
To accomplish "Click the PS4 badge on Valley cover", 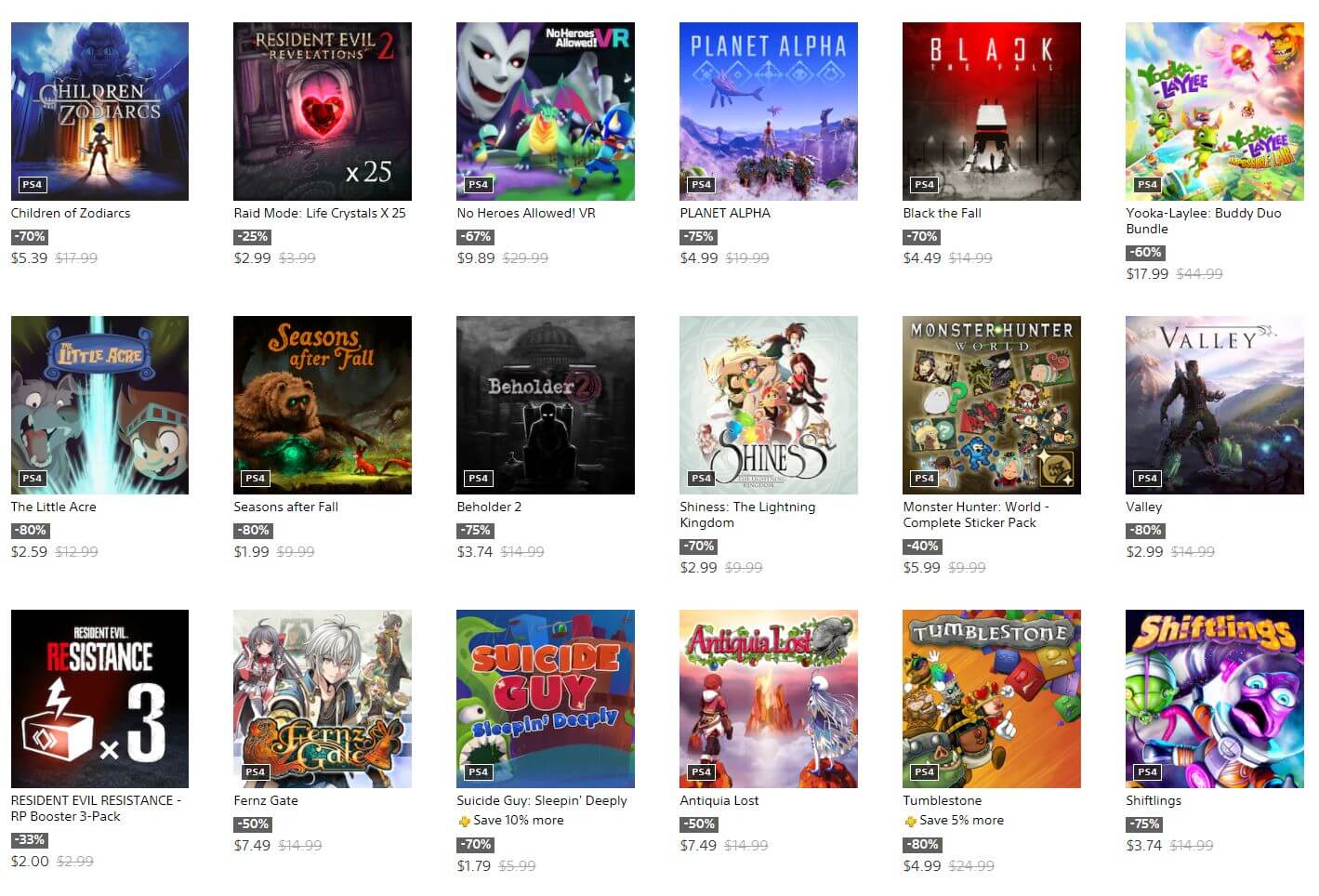I will coord(1147,478).
